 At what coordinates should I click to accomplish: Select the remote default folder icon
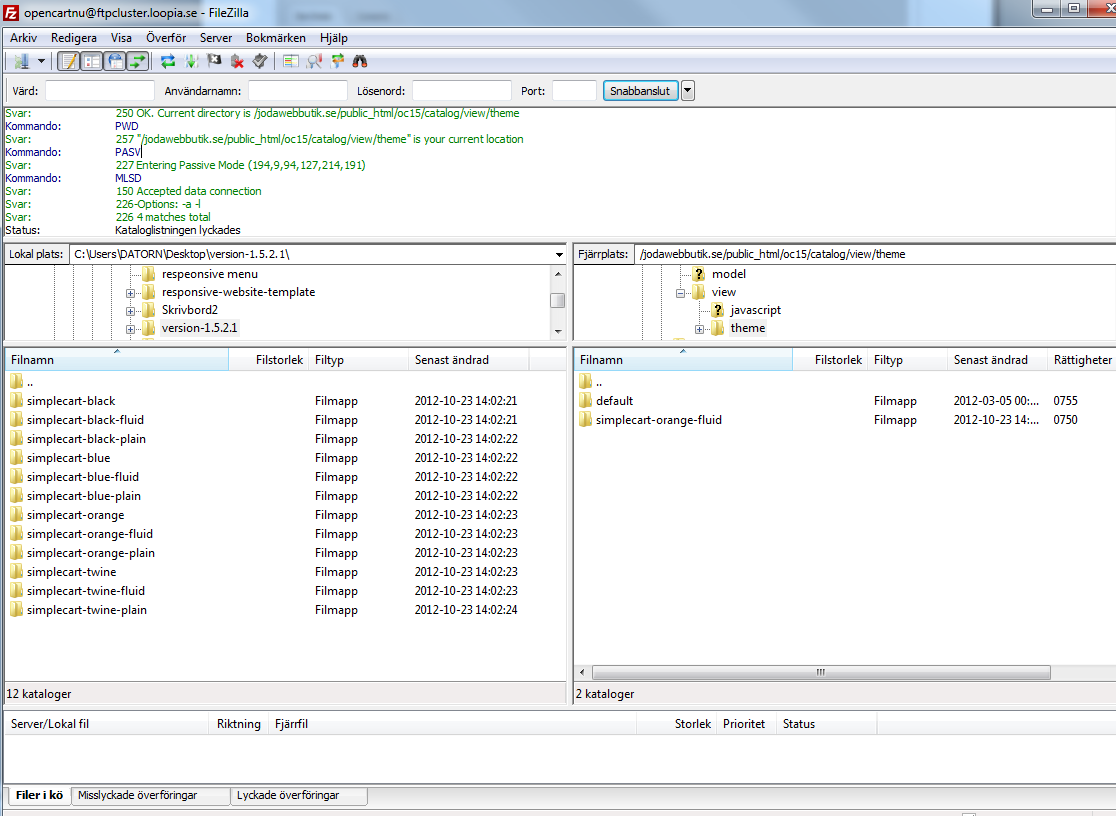pos(586,401)
